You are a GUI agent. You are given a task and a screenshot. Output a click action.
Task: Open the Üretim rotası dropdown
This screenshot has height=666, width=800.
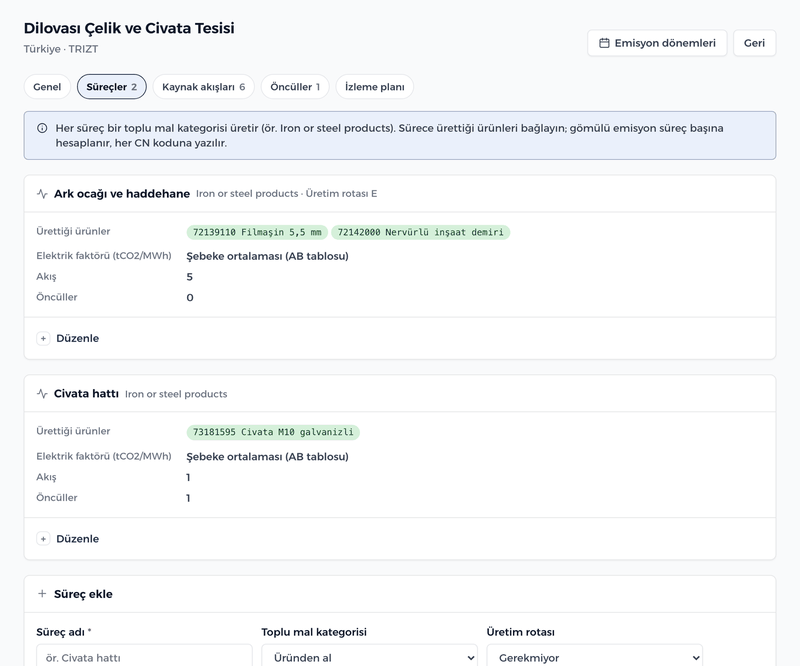tap(594, 658)
